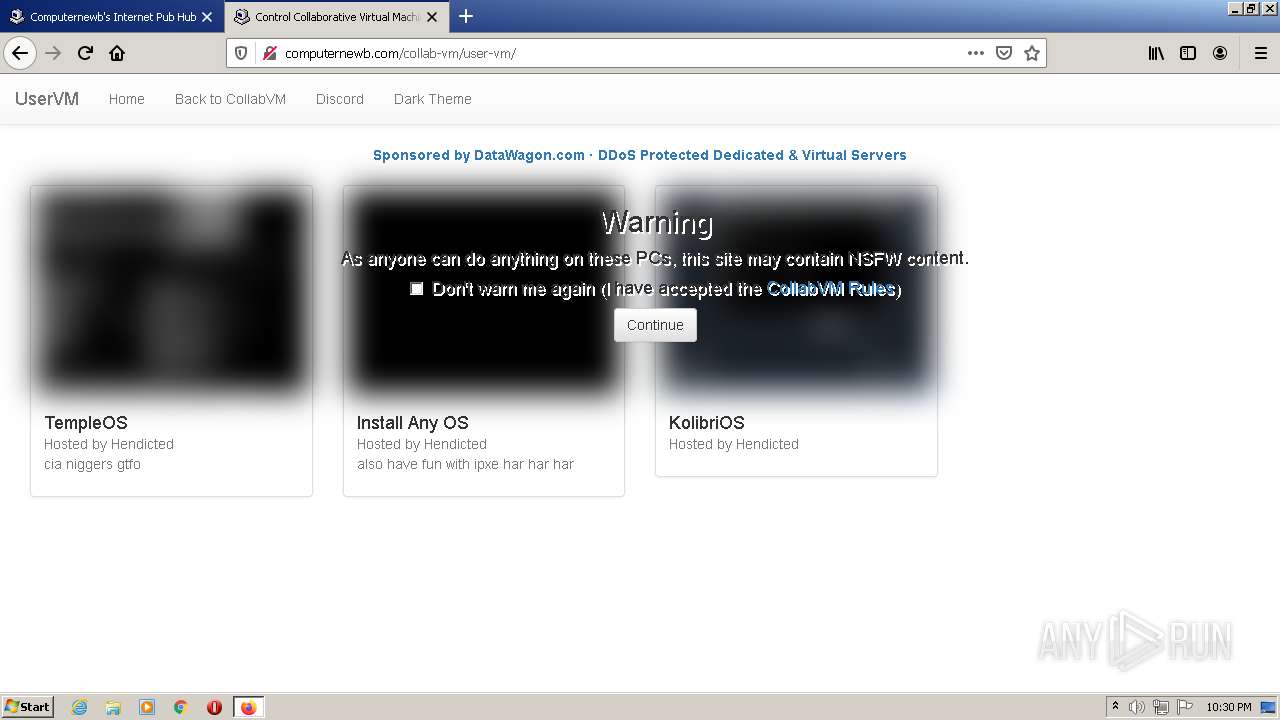Screen dimensions: 1280x720
Task: Open the Install Any OS thumbnail
Action: [483, 291]
